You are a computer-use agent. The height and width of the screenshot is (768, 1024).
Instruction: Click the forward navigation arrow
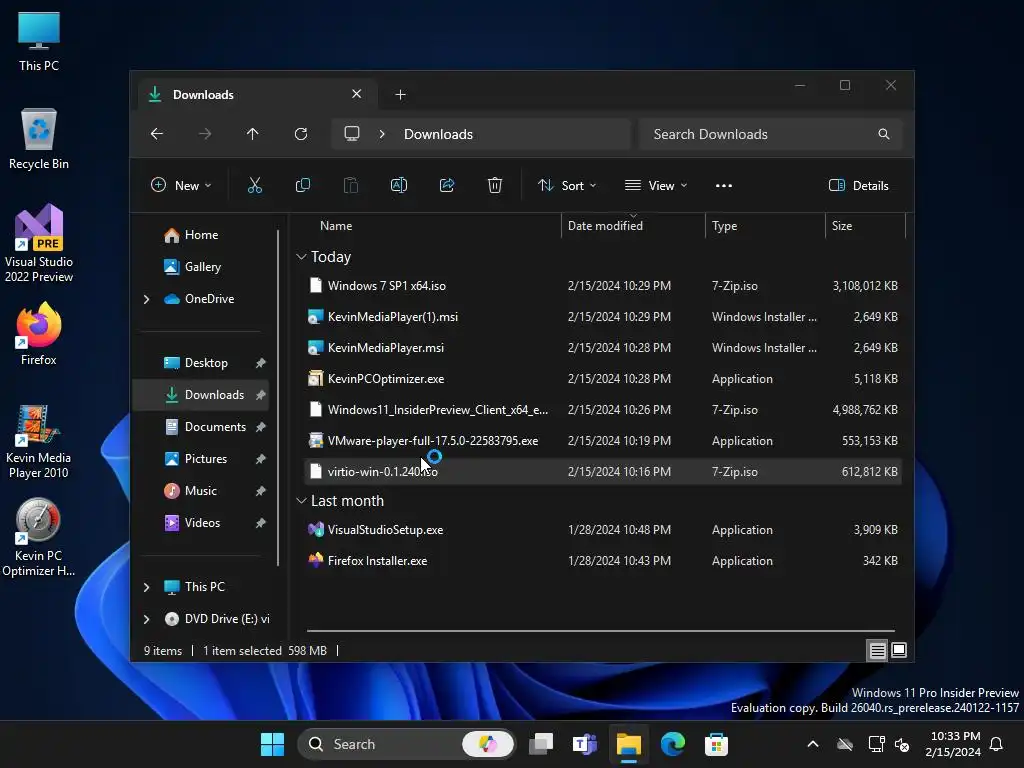pos(205,134)
